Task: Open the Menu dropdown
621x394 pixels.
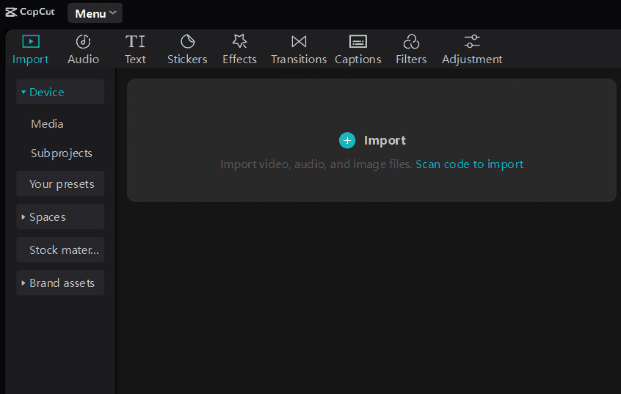Action: point(95,13)
